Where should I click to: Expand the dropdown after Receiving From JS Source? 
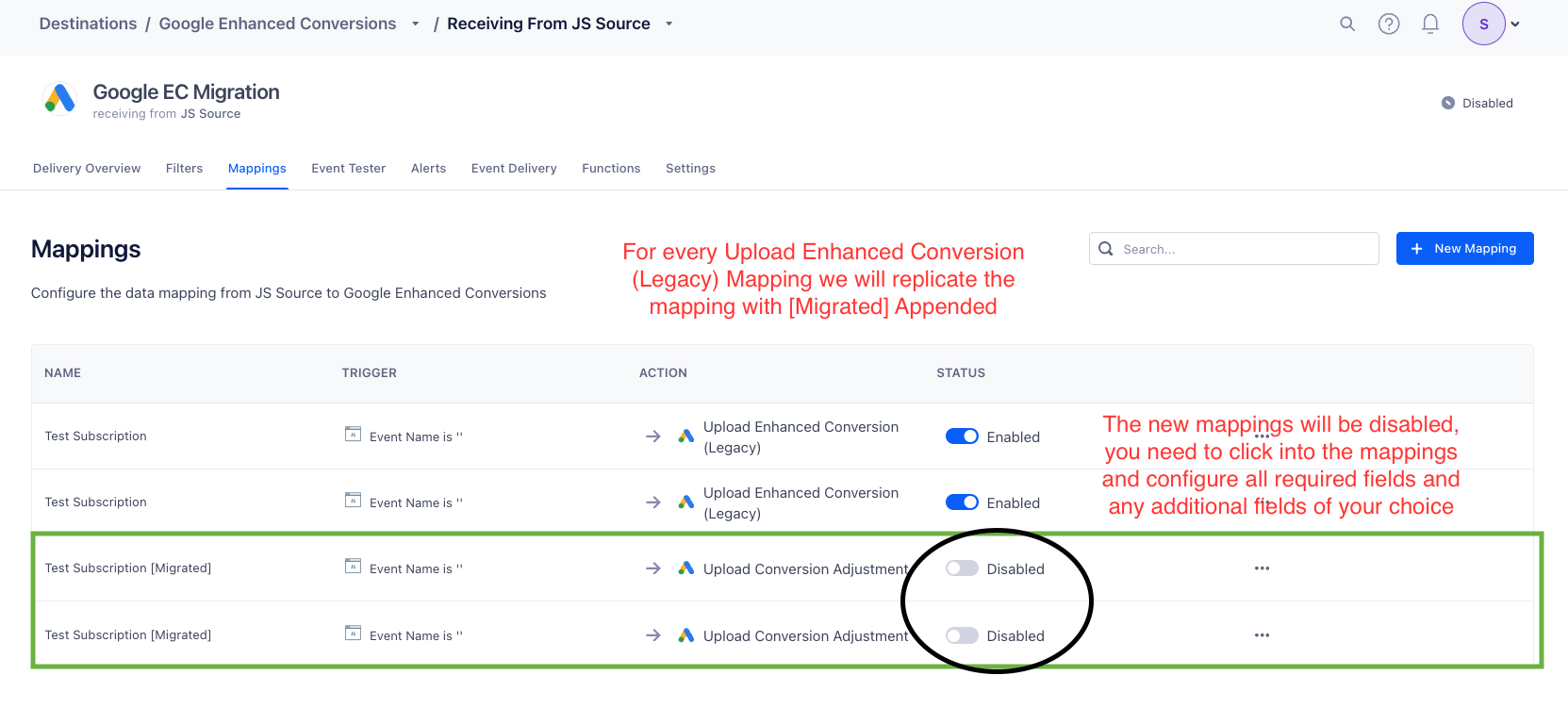click(669, 24)
